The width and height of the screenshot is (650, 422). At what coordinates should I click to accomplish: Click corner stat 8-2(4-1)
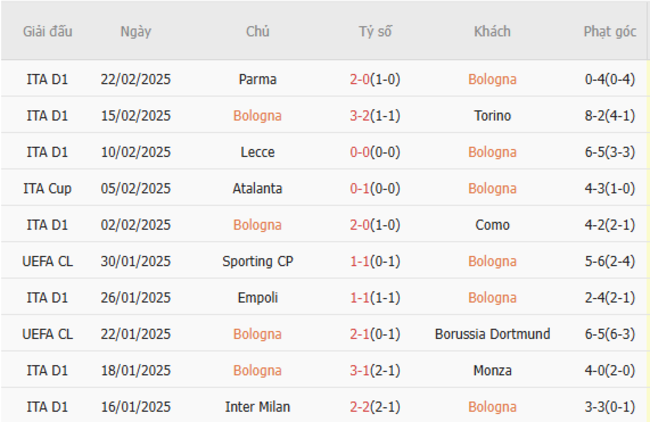(609, 115)
